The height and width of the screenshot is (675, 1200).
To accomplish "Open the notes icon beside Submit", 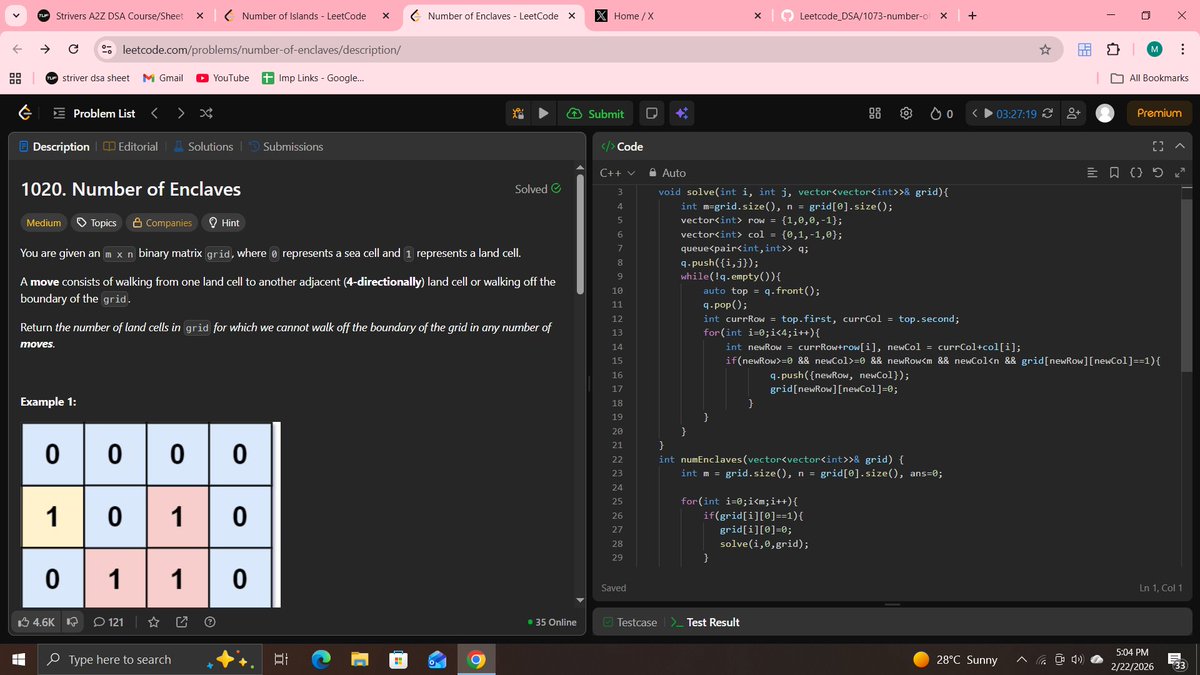I will click(x=651, y=114).
